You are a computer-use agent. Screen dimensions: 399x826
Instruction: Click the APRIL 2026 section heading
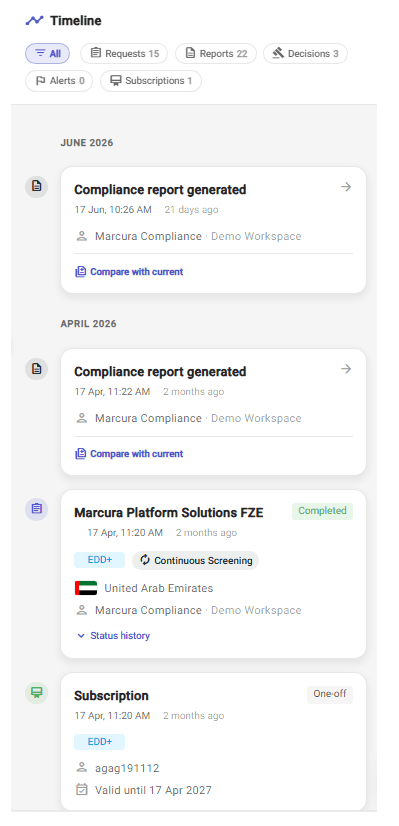89,324
